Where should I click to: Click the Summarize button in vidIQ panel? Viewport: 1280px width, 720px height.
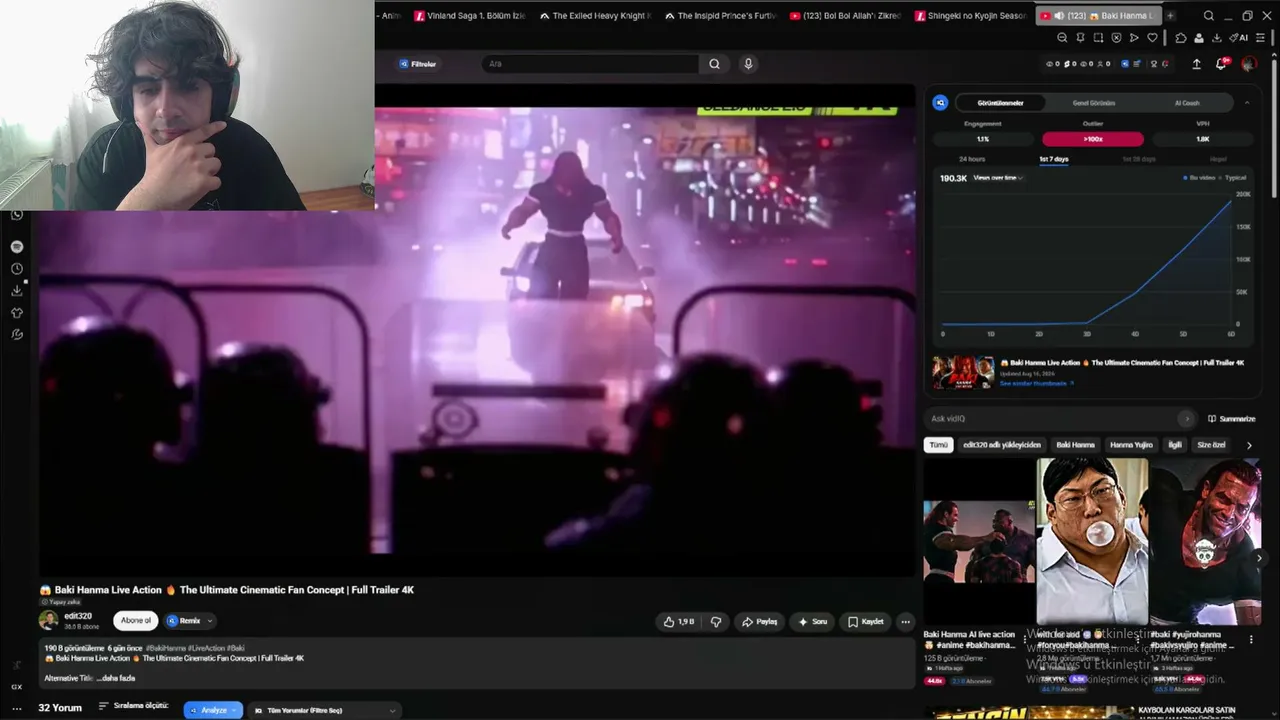(1232, 419)
